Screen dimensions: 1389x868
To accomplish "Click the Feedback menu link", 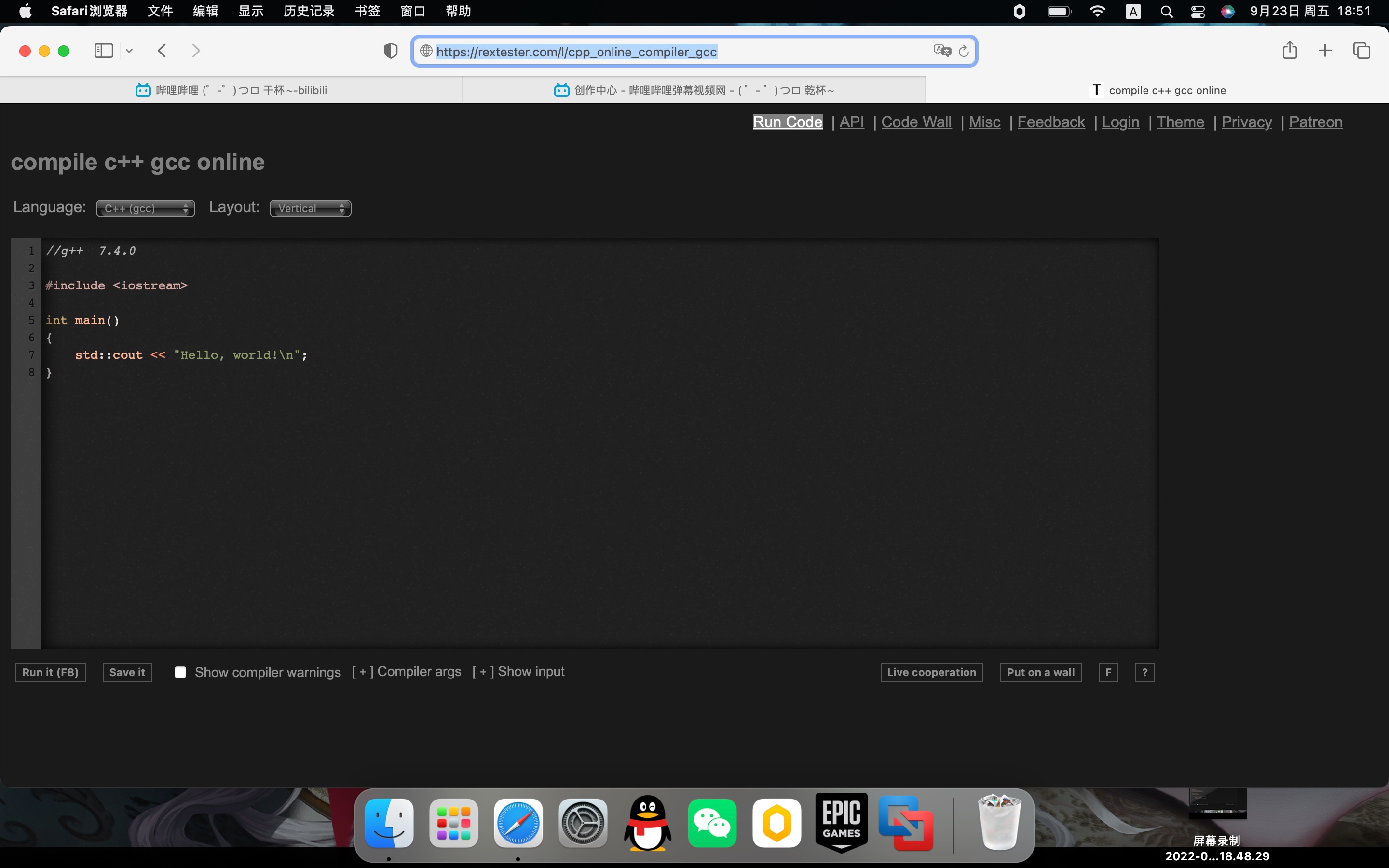I will coord(1051,122).
